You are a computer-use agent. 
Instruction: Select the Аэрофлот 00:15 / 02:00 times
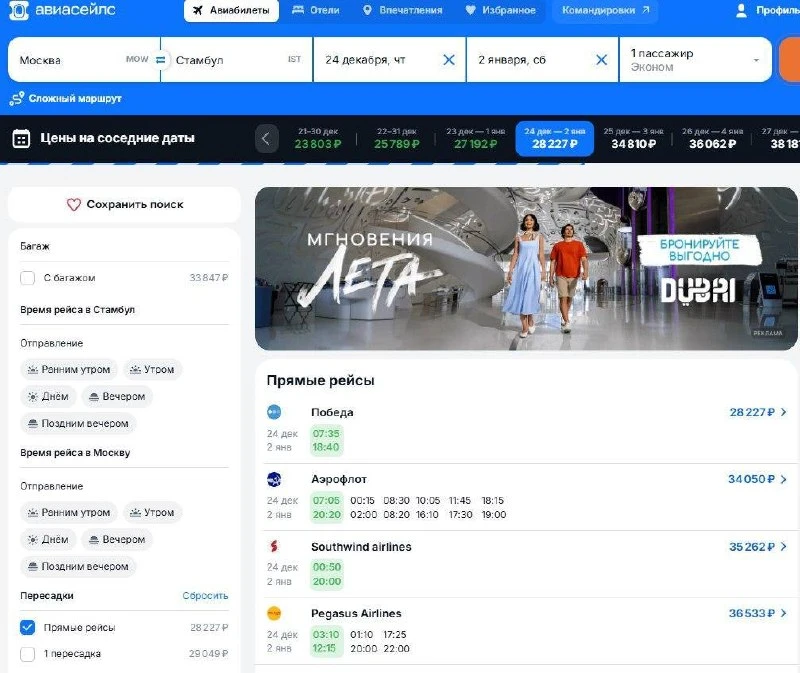363,508
